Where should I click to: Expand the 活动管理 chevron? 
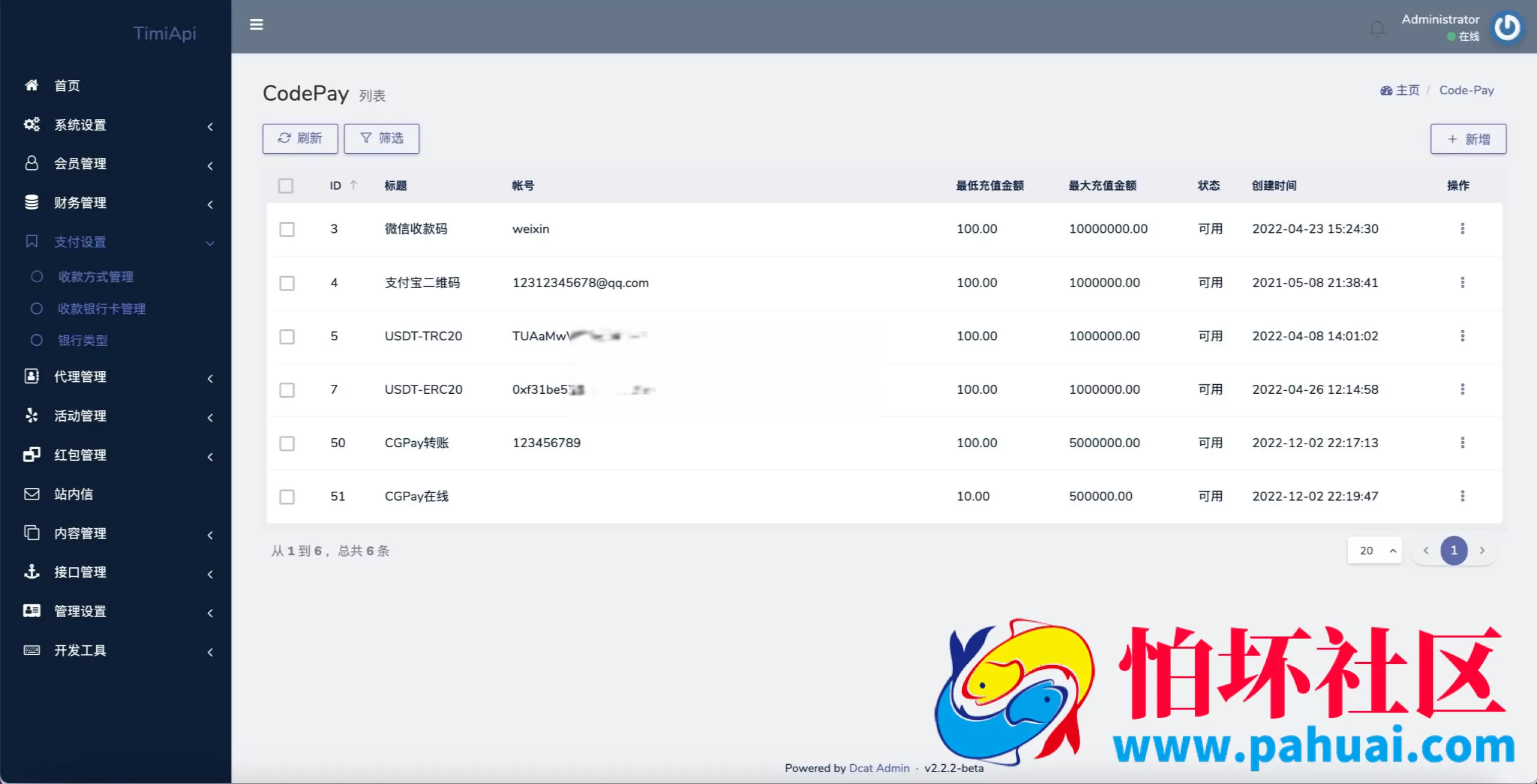[x=210, y=417]
